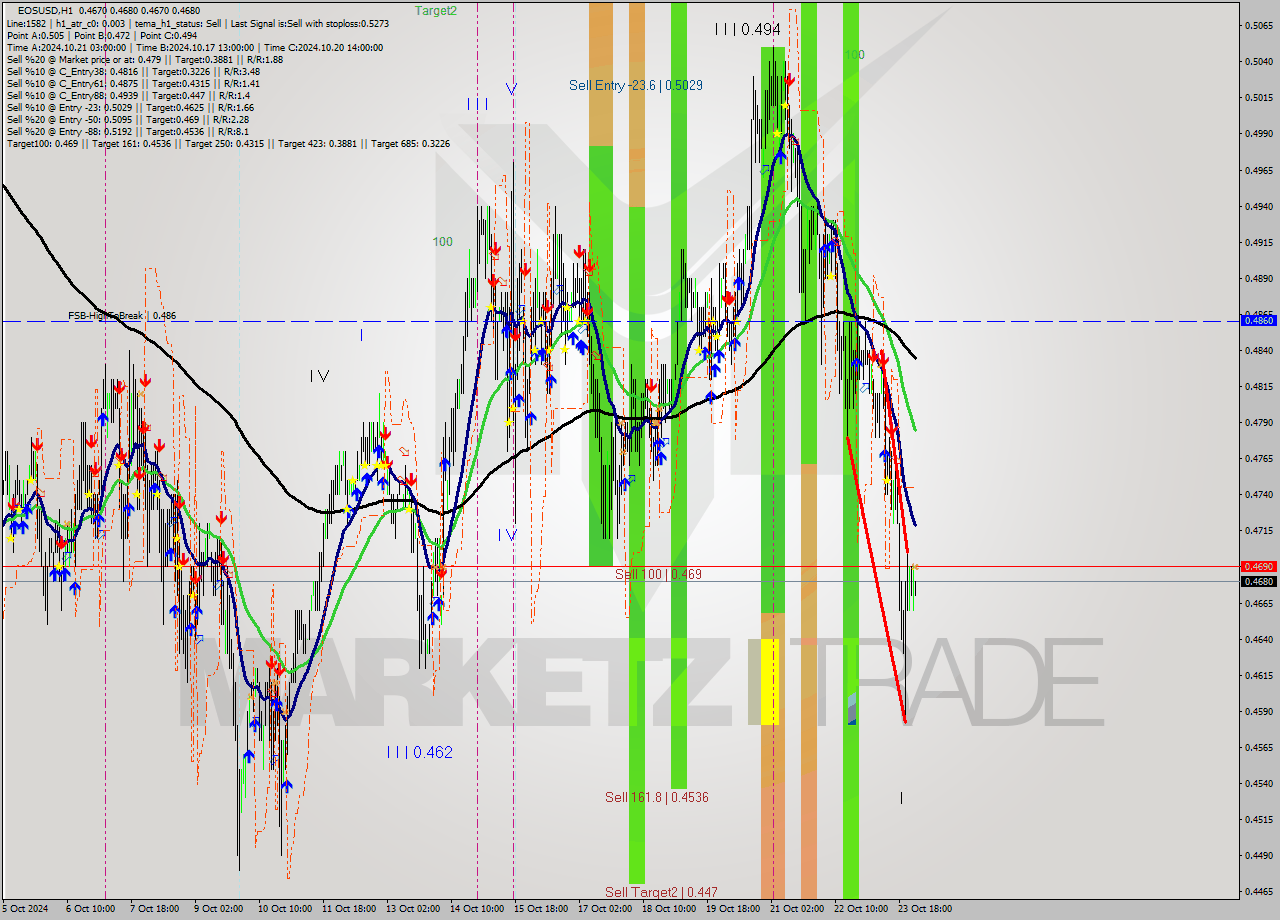
Task: Click the 0.4565 price axis label
Action: tap(1257, 747)
